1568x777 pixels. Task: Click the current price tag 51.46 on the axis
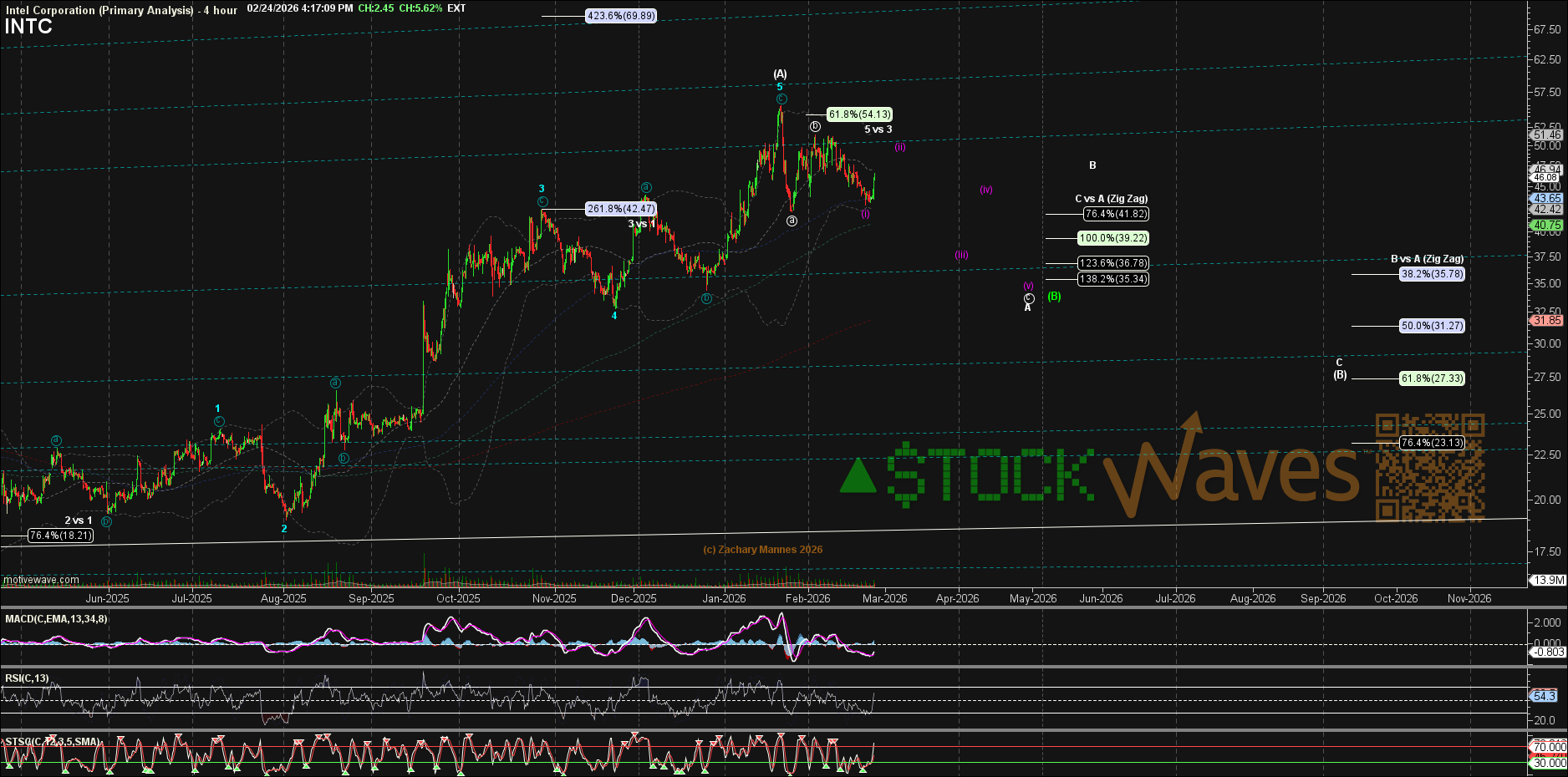(1546, 135)
